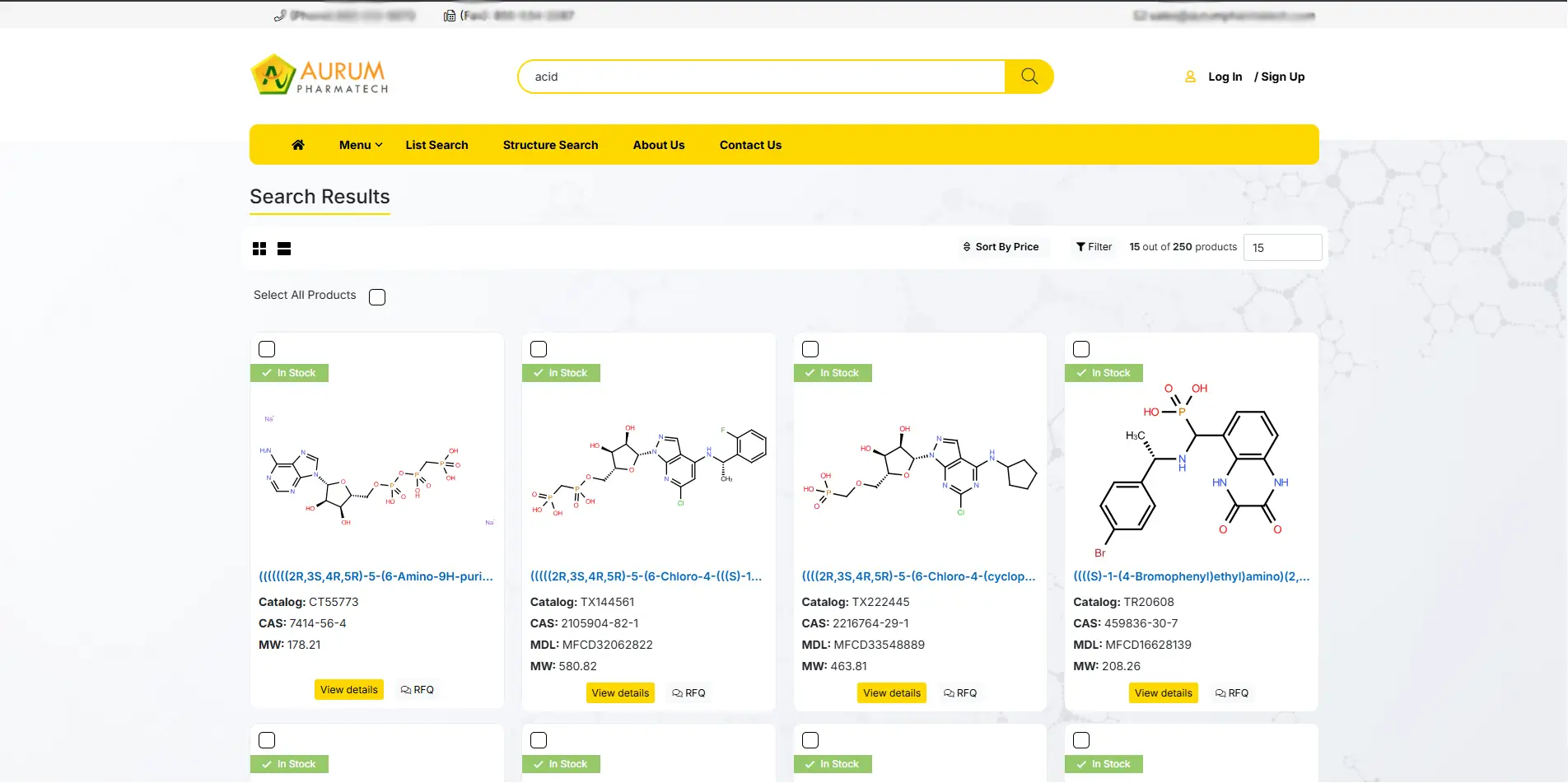Image resolution: width=1568 pixels, height=783 pixels.
Task: Open the Sign Up link
Action: click(1282, 77)
